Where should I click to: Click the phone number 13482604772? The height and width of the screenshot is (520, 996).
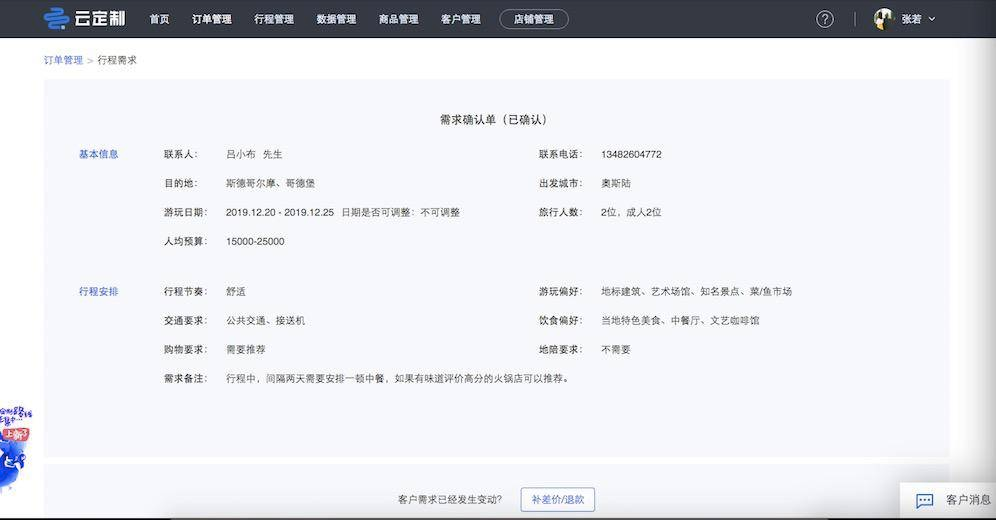pyautogui.click(x=631, y=154)
